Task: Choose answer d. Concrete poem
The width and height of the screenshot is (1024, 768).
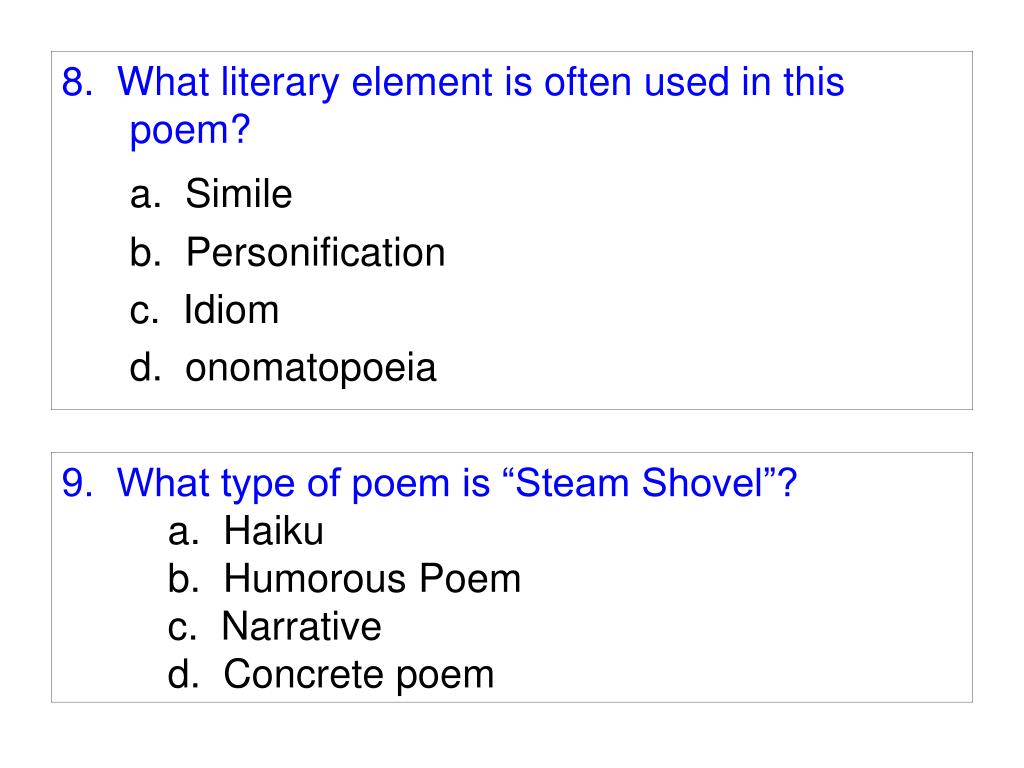Action: (330, 675)
